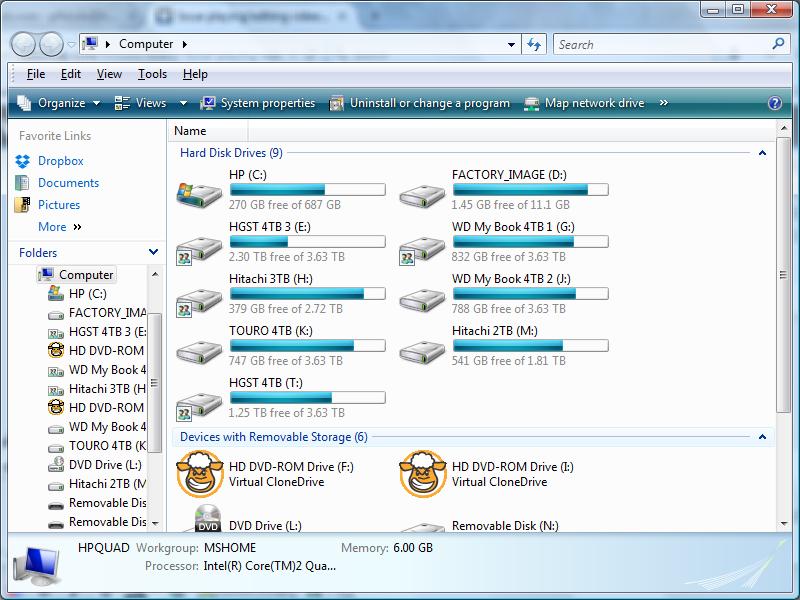Screen dimensions: 800x600
Task: Select Hitachi 2TB in the Folders tree
Action: (97, 484)
